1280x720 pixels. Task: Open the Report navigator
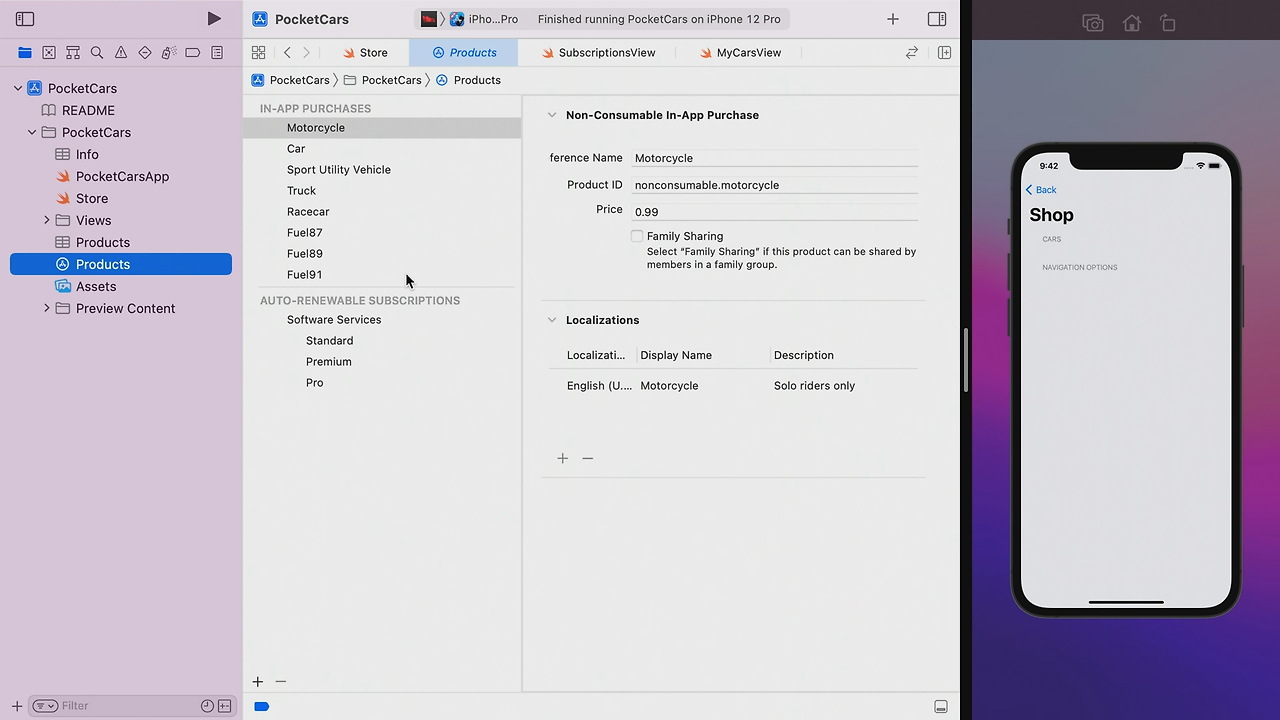(217, 52)
